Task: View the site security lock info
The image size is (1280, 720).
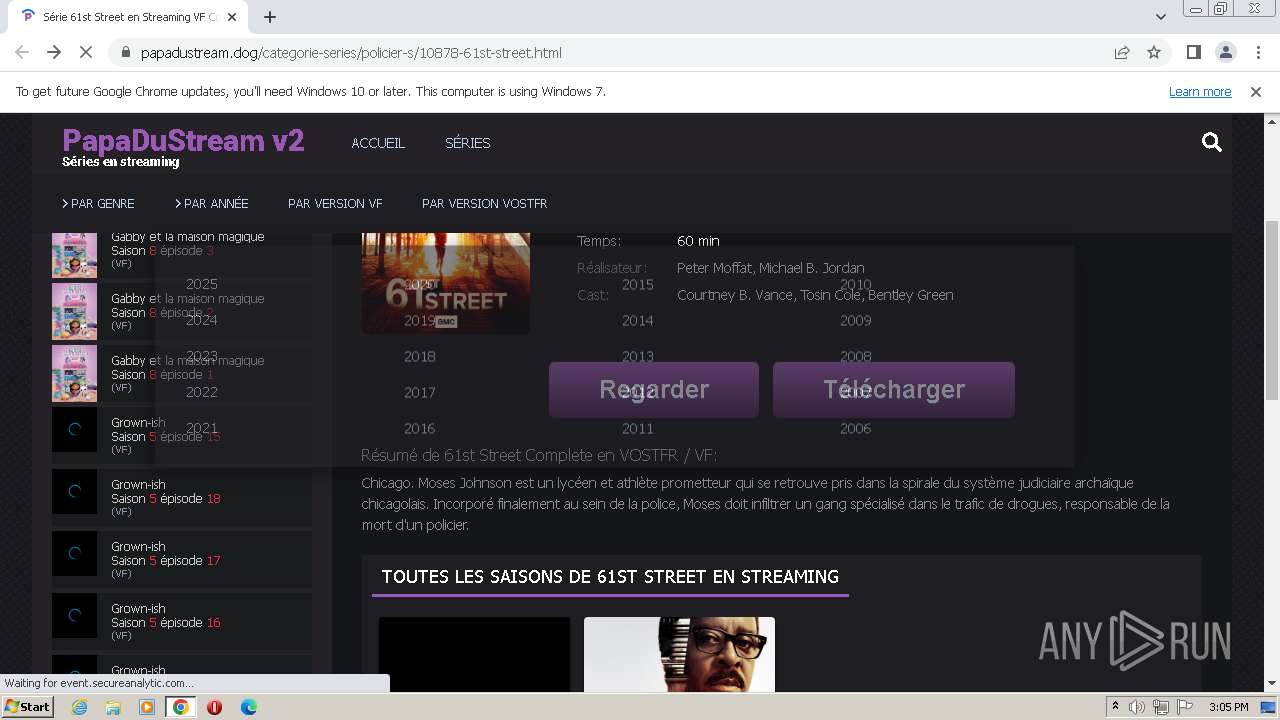Action: tap(125, 52)
